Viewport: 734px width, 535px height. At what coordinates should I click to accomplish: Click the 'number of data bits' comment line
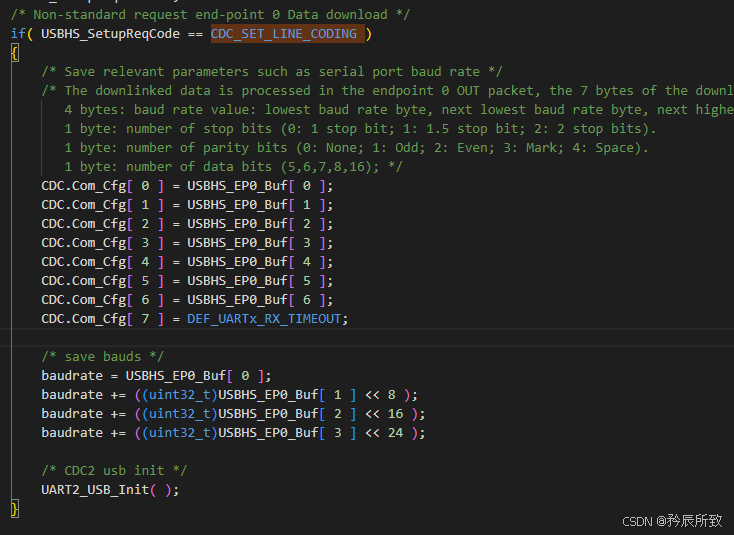click(233, 167)
